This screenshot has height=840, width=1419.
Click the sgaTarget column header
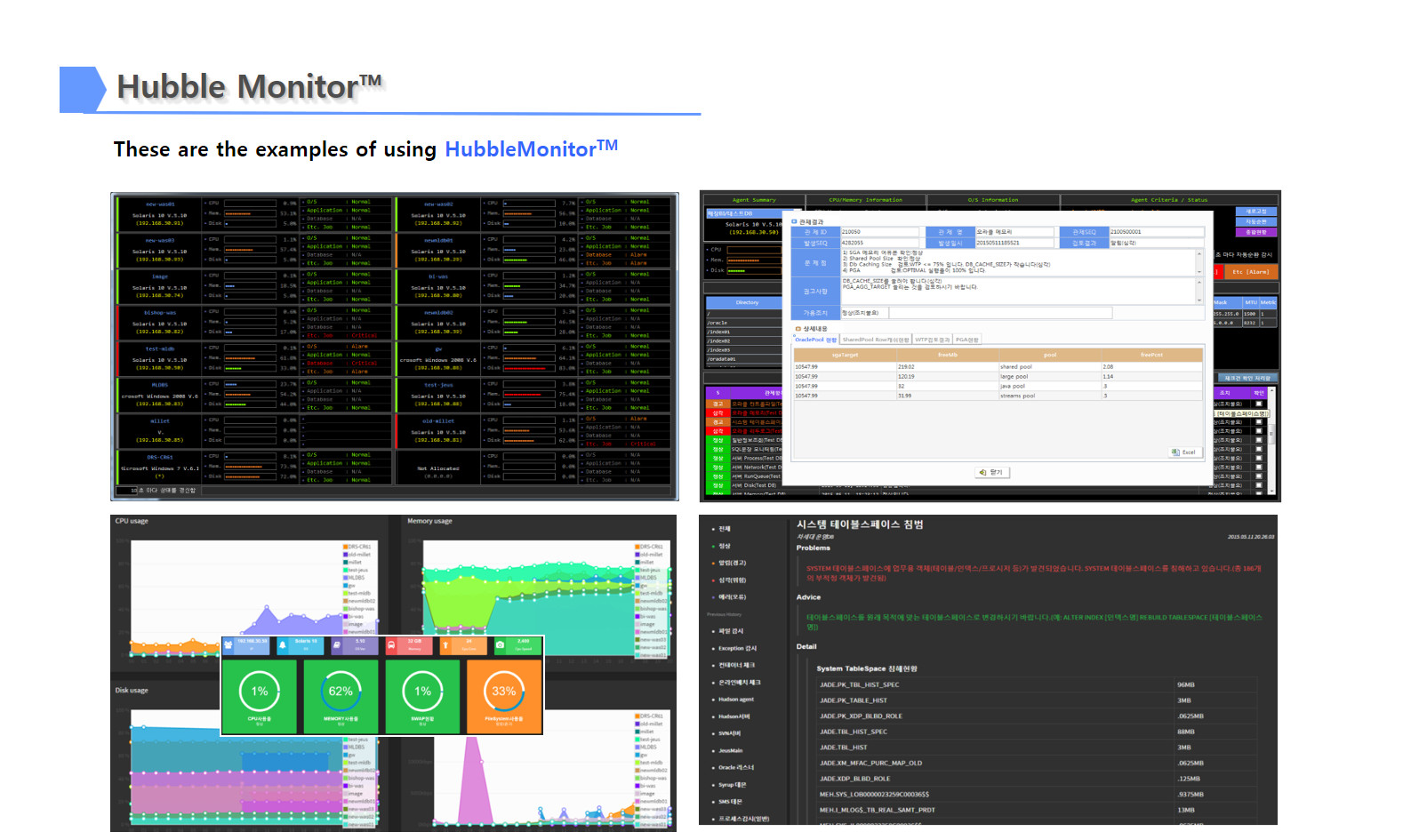click(x=845, y=355)
